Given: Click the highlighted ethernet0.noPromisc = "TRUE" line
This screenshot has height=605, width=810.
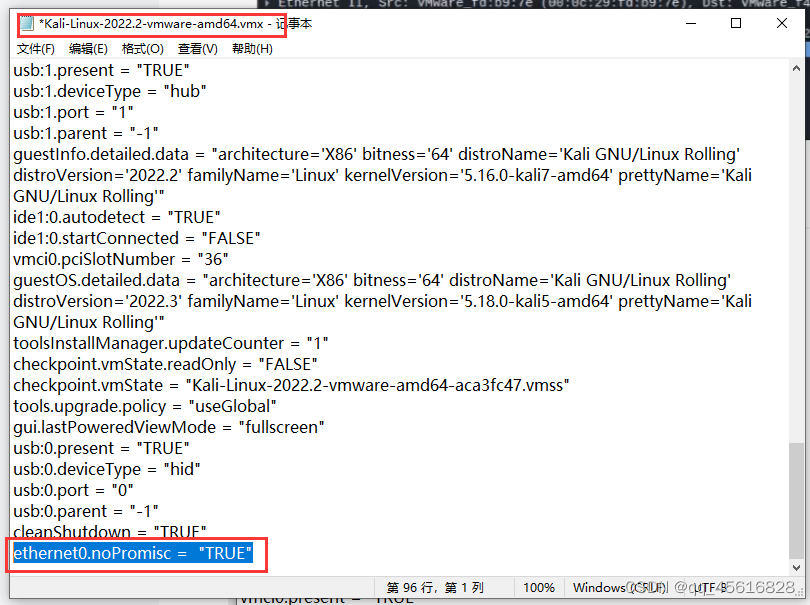Looking at the screenshot, I should click(x=133, y=553).
